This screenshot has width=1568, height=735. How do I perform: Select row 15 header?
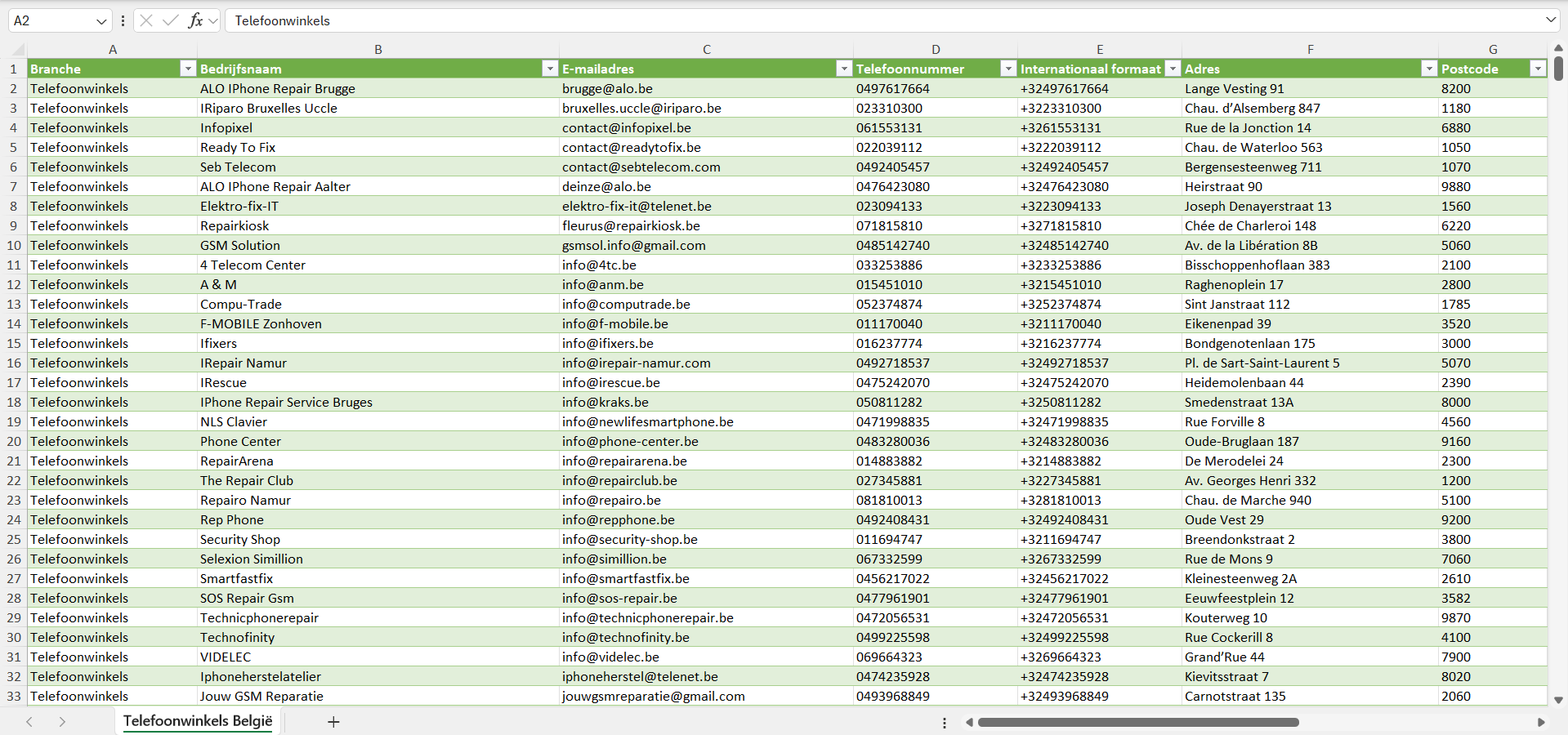14,343
